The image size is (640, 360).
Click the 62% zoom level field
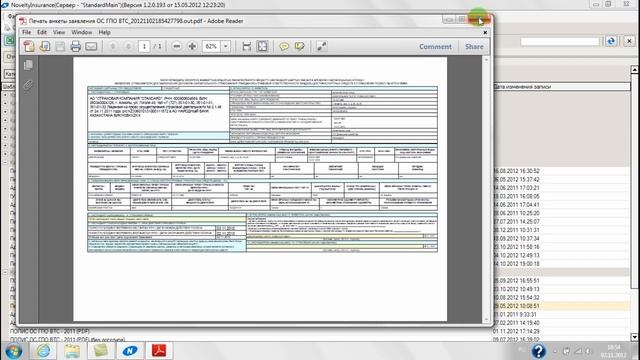(211, 47)
